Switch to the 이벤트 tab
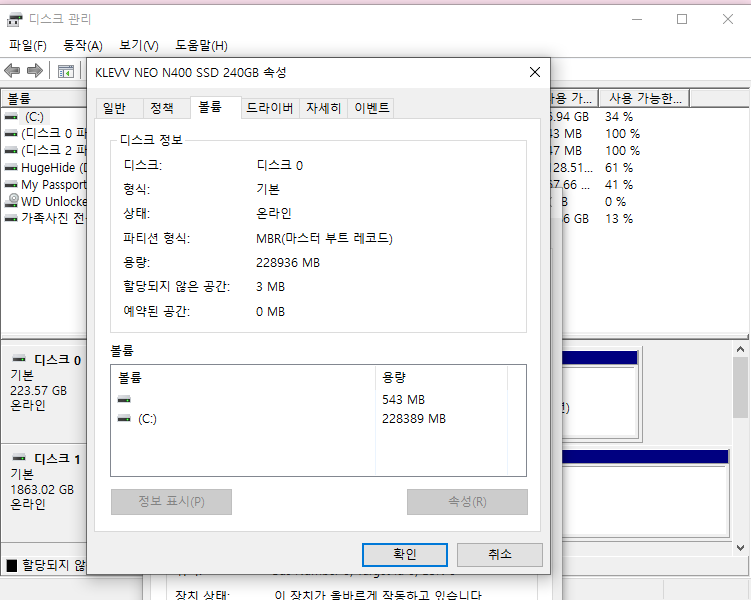This screenshot has height=600, width=751. click(x=372, y=108)
